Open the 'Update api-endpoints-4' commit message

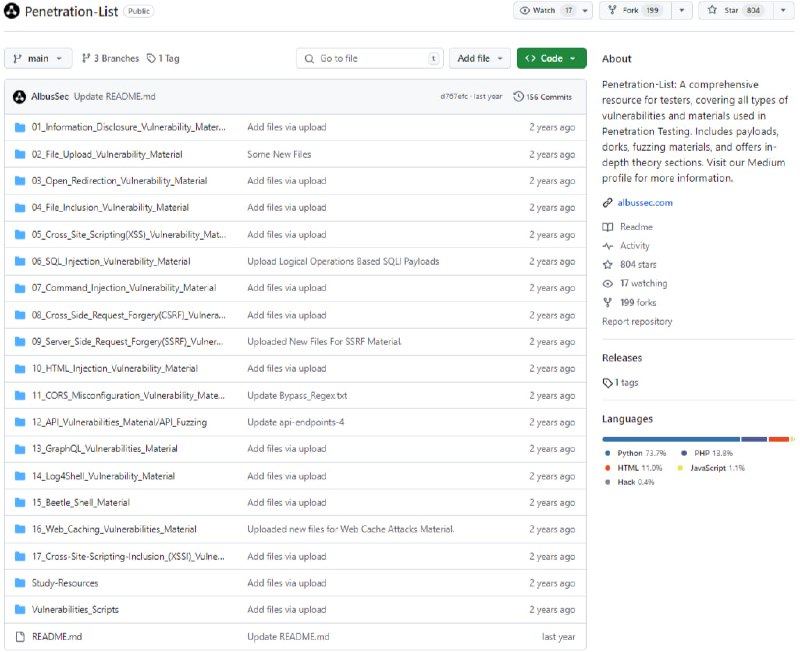[295, 422]
